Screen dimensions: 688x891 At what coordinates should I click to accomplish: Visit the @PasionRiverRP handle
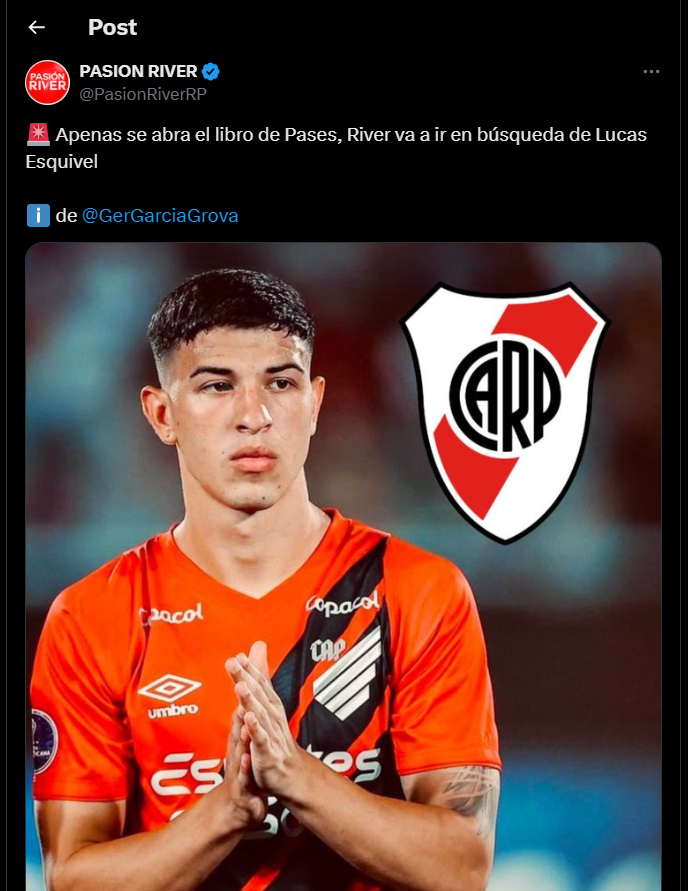[143, 94]
